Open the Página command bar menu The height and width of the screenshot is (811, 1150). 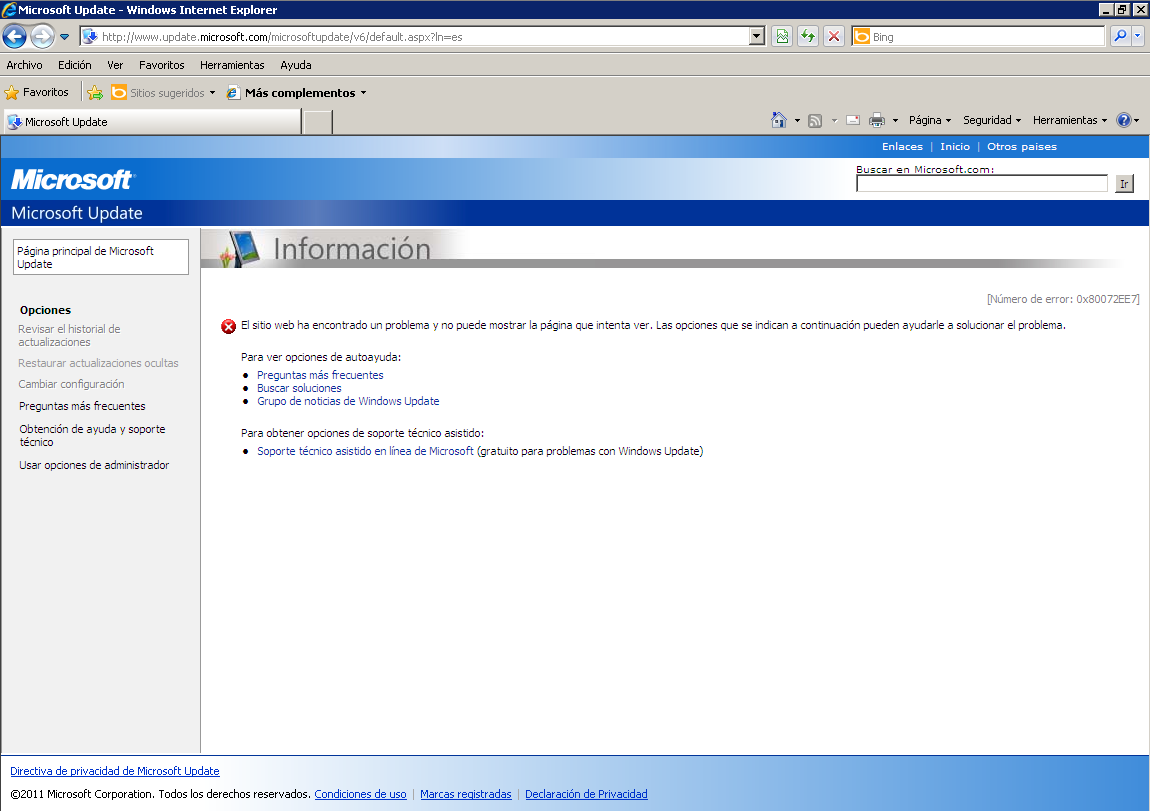(930, 120)
